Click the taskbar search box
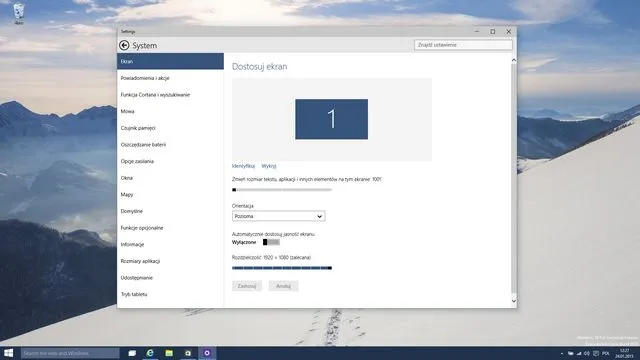 [70, 353]
